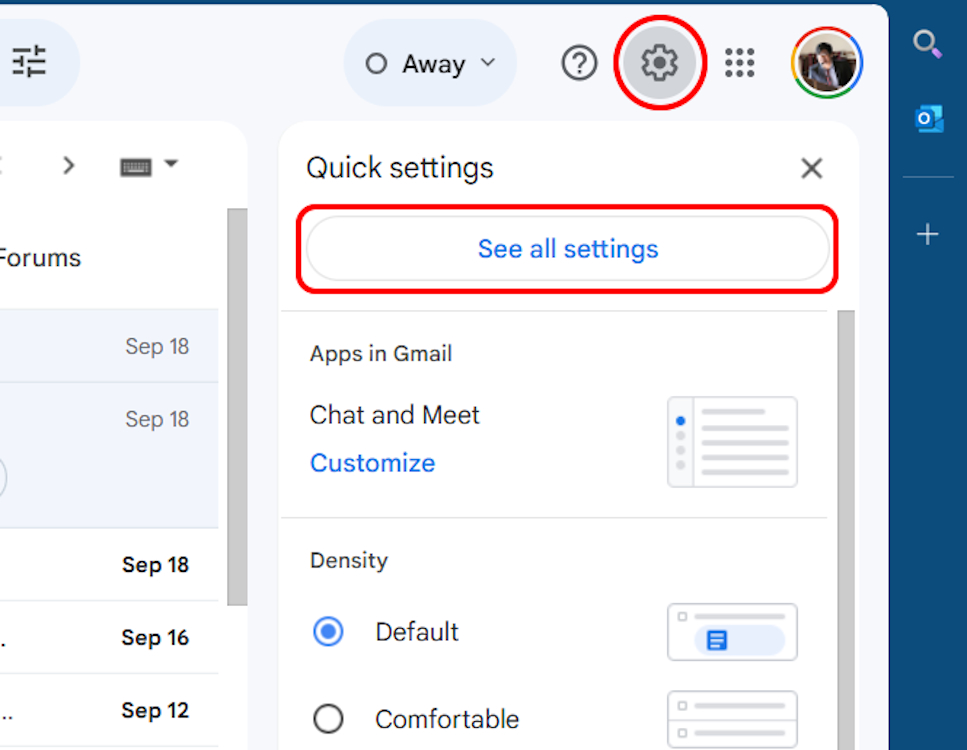Open the input tools dropdown arrow

pyautogui.click(x=170, y=165)
